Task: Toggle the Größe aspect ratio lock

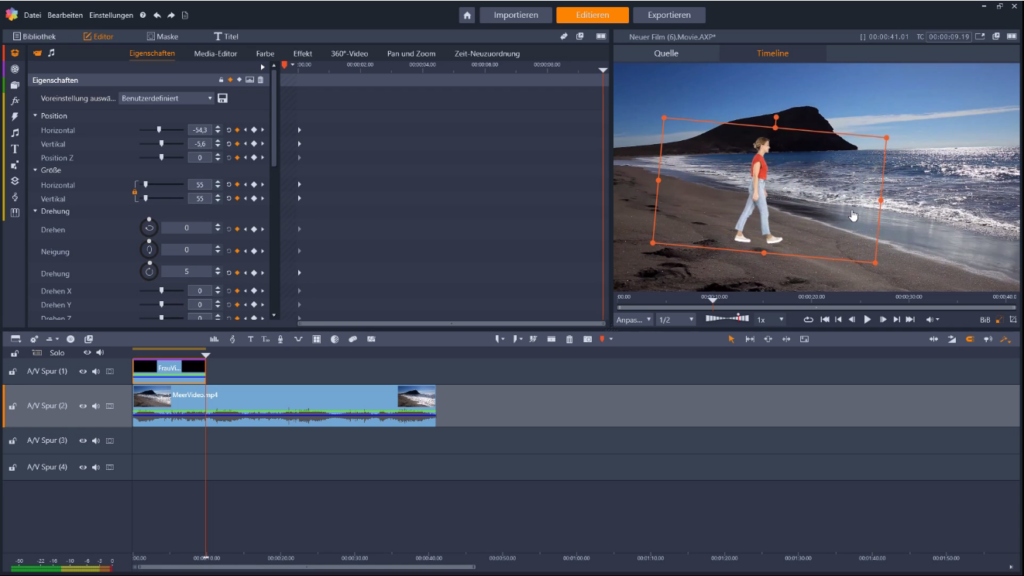Action: (135, 192)
